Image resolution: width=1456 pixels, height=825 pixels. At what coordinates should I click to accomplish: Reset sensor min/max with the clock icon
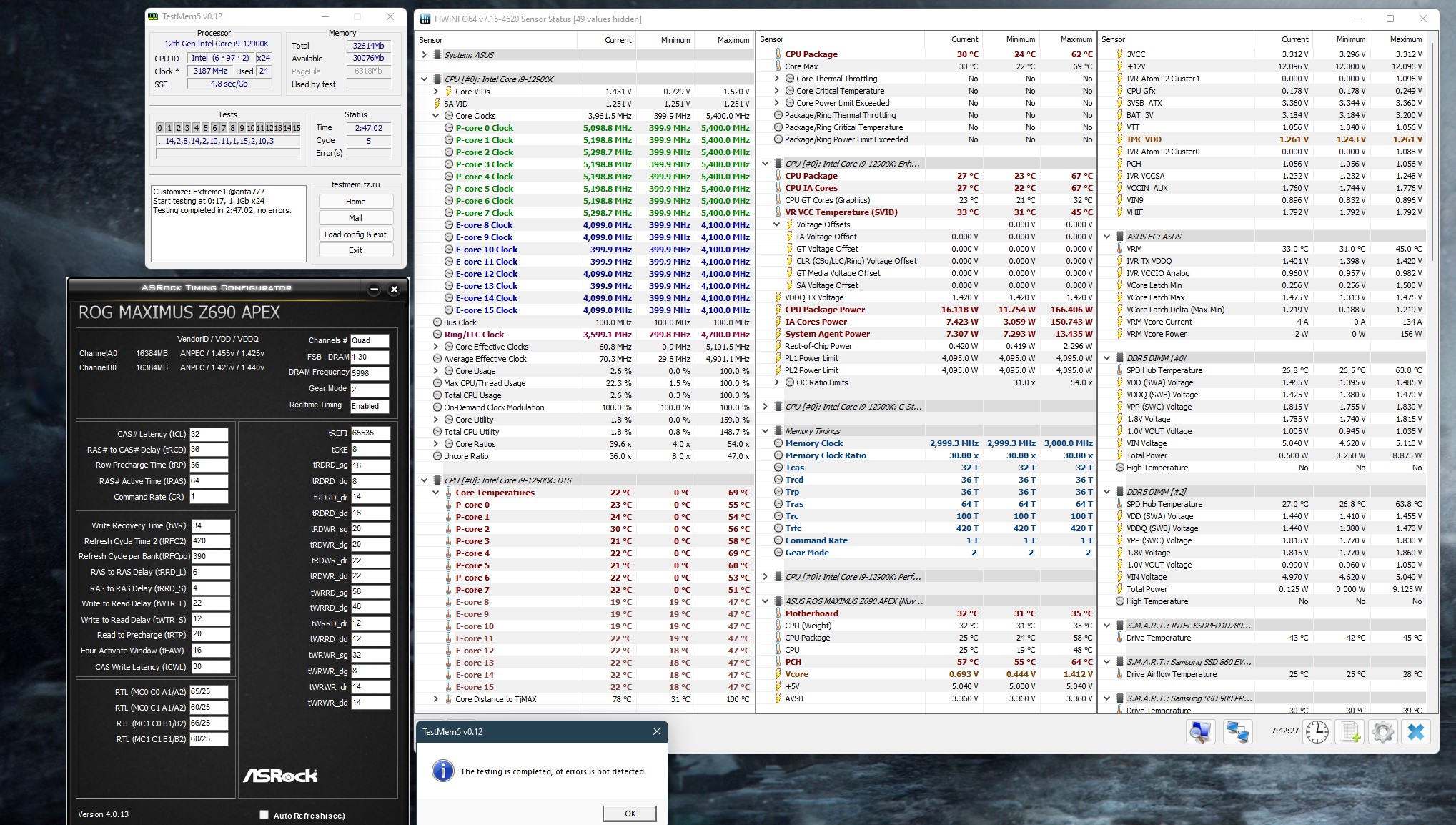tap(1317, 731)
